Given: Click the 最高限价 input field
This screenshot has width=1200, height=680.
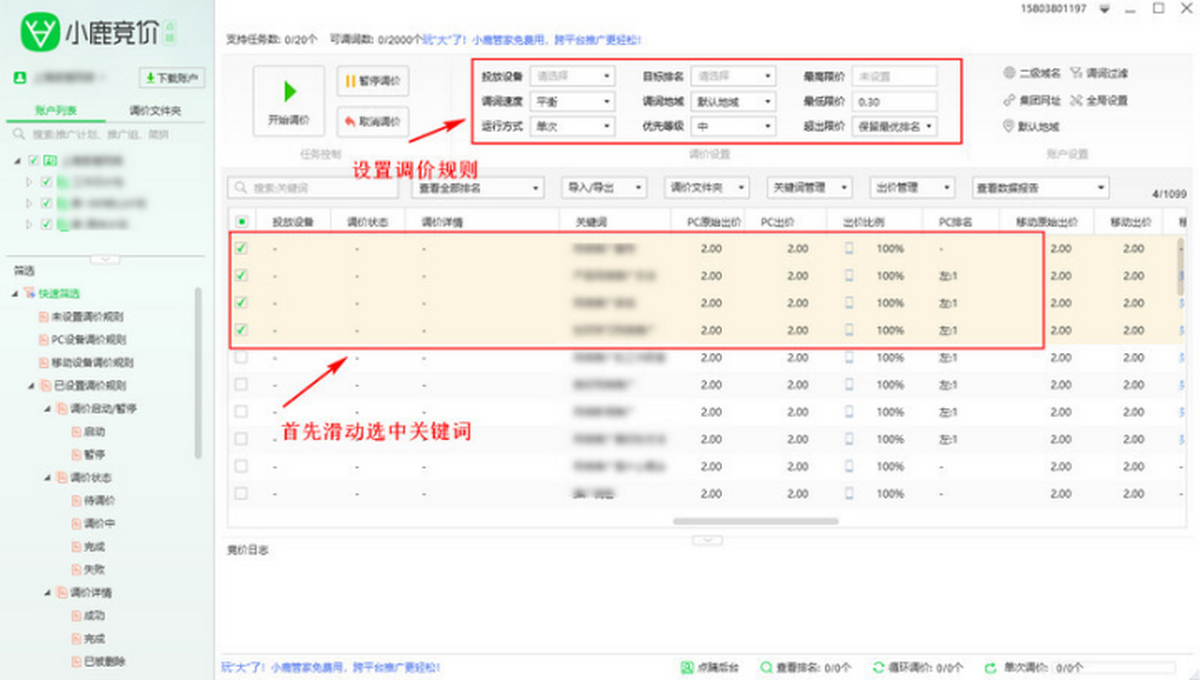Looking at the screenshot, I should point(894,75).
